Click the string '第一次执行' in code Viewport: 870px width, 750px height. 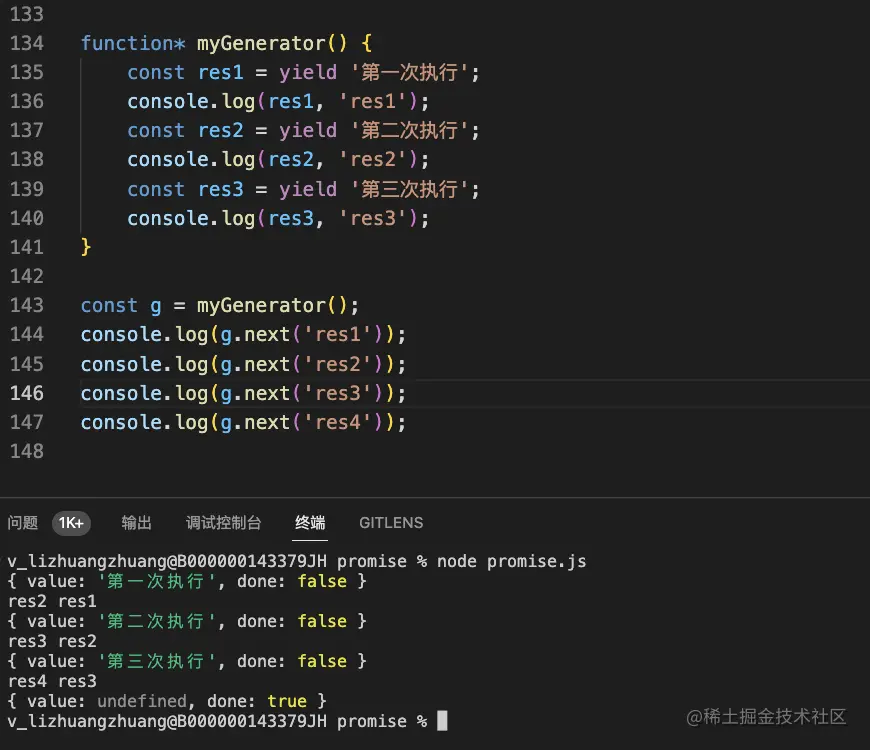coord(409,73)
